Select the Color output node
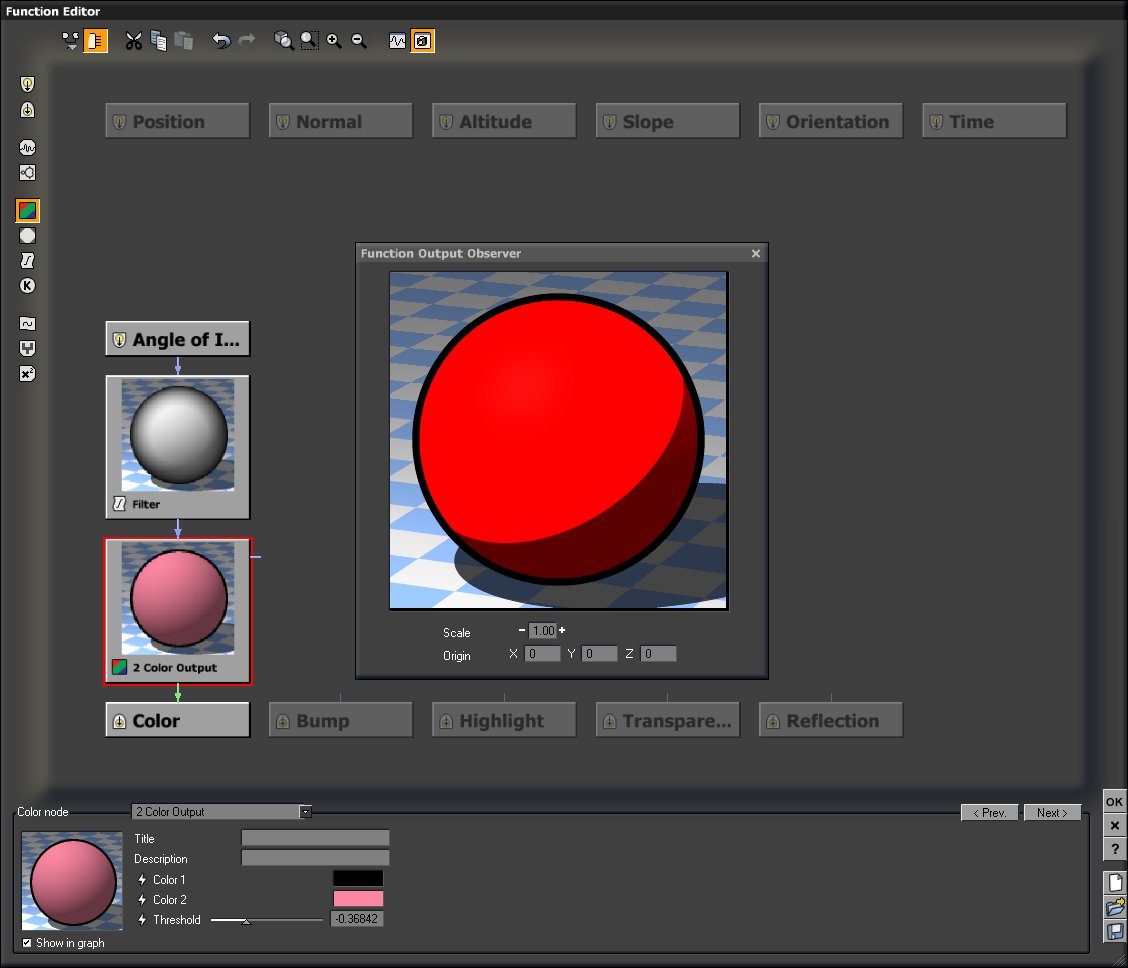Image resolution: width=1128 pixels, height=968 pixels. tap(177, 720)
